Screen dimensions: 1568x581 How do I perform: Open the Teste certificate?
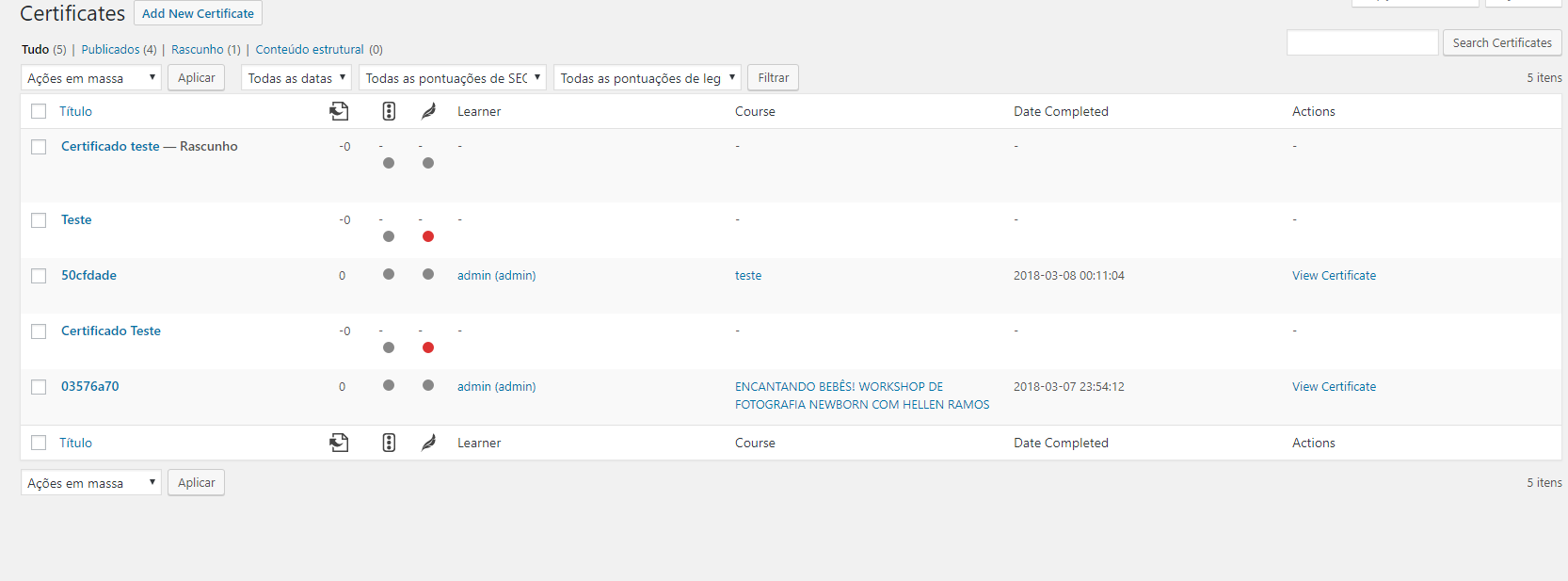[76, 219]
